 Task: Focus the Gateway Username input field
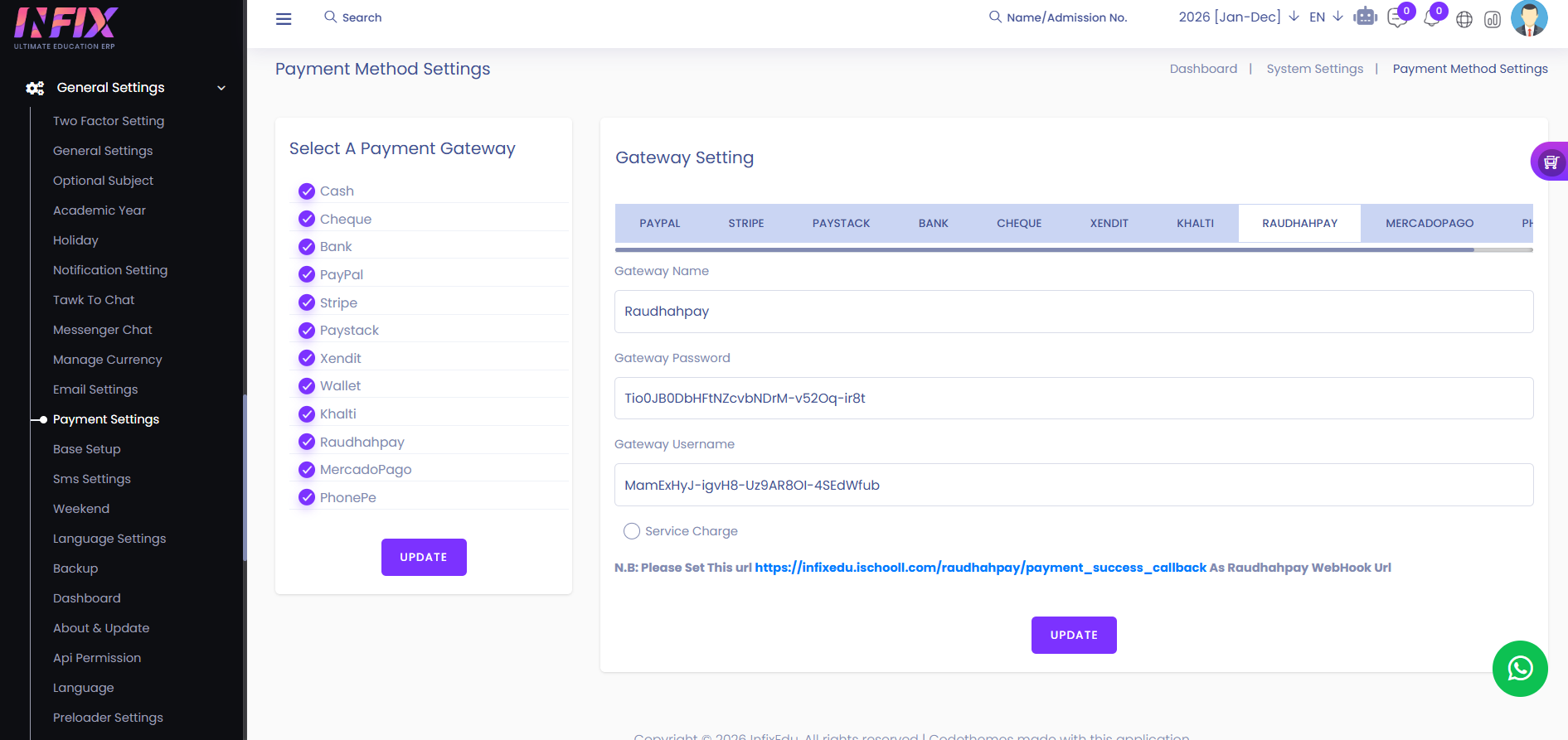[1074, 485]
